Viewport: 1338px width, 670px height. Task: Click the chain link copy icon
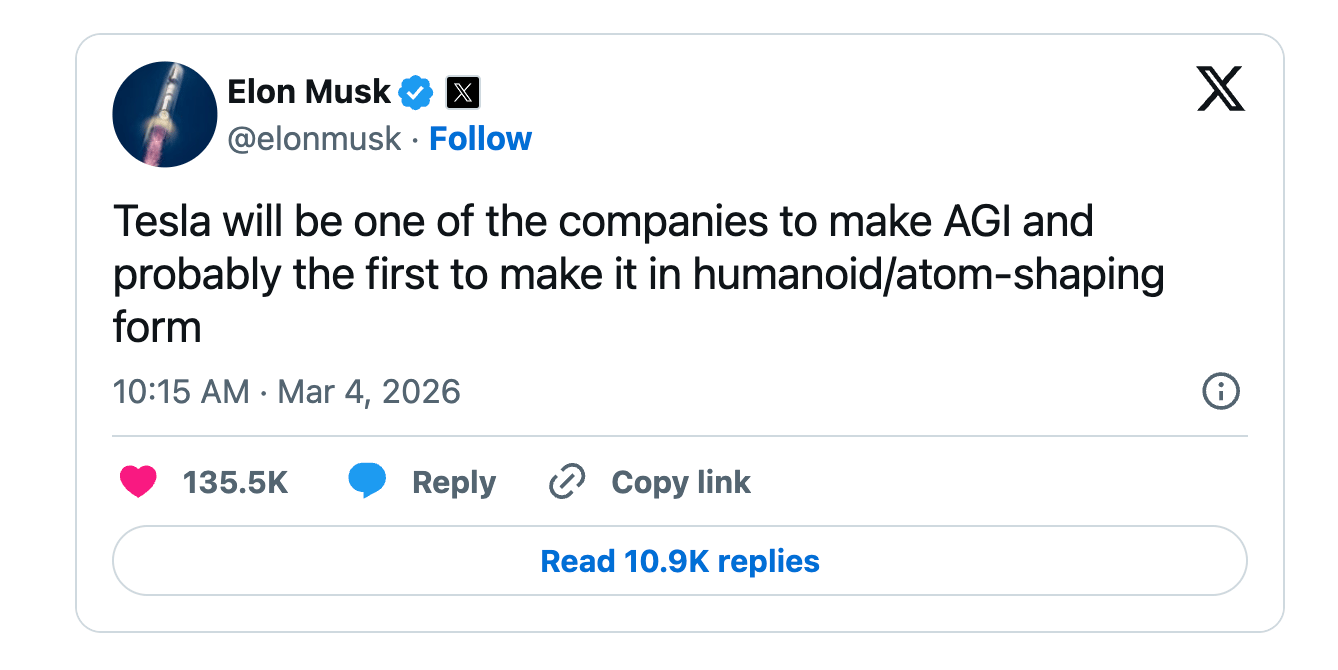(567, 482)
